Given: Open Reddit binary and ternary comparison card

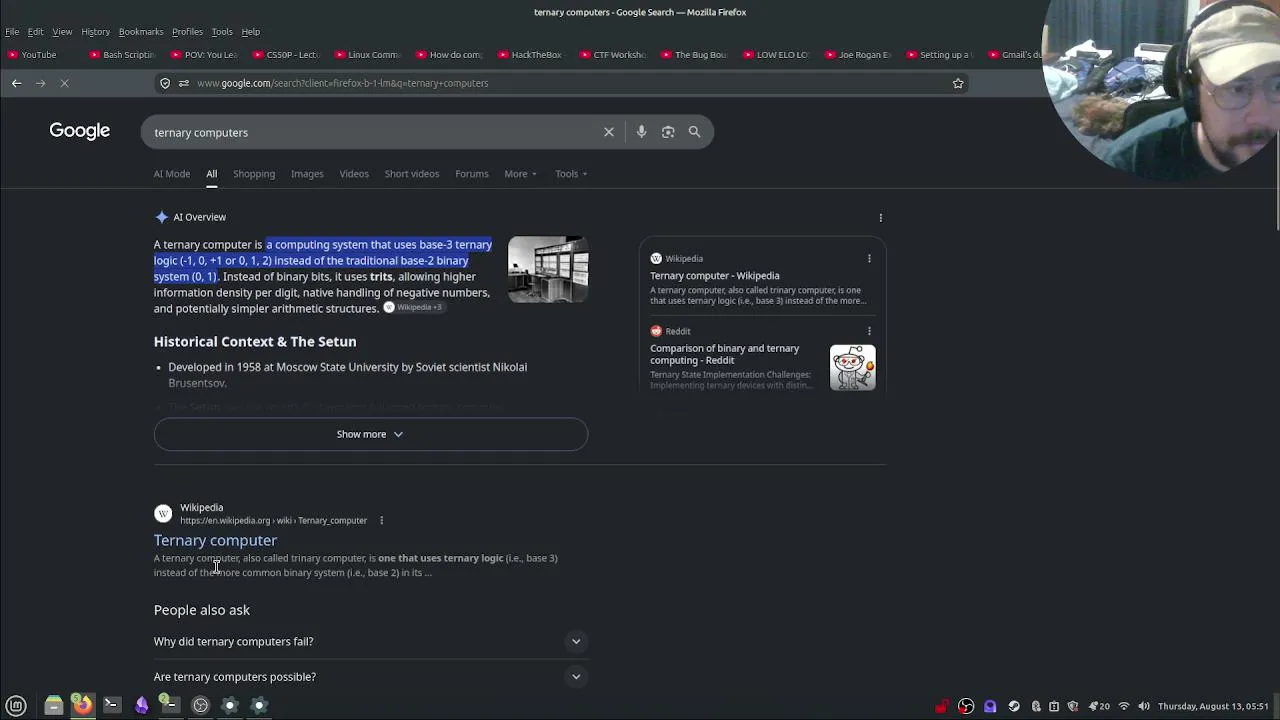Looking at the screenshot, I should (725, 354).
